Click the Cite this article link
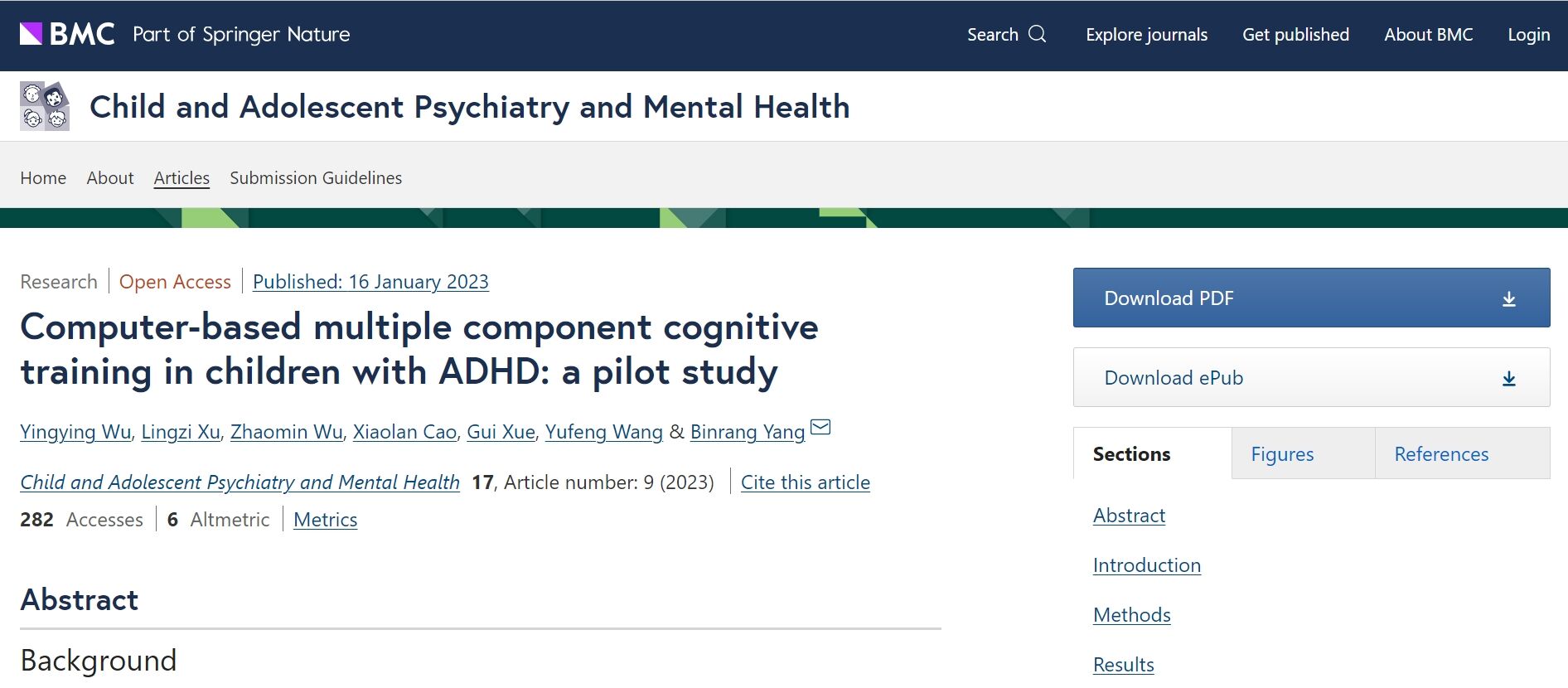This screenshot has height=688, width=1568. click(805, 482)
